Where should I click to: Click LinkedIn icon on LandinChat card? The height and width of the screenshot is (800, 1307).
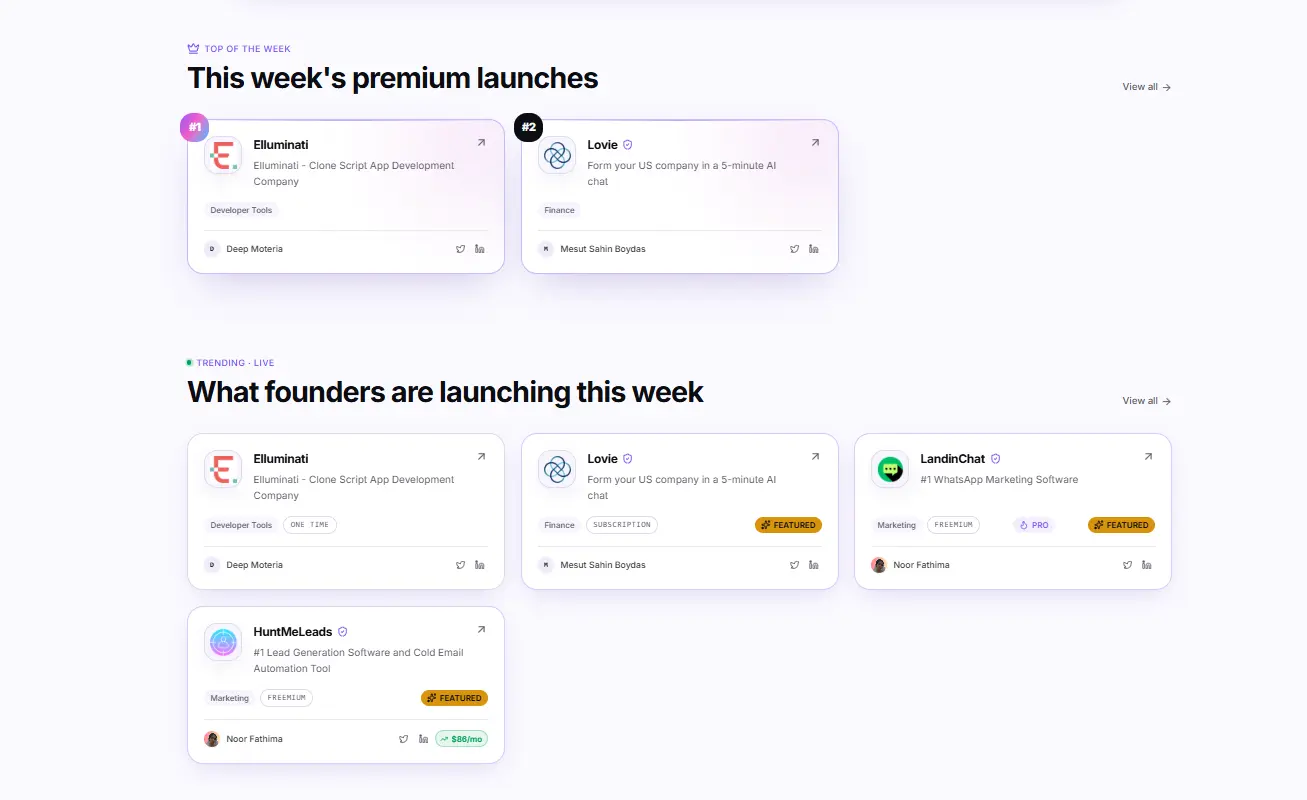coord(1147,565)
